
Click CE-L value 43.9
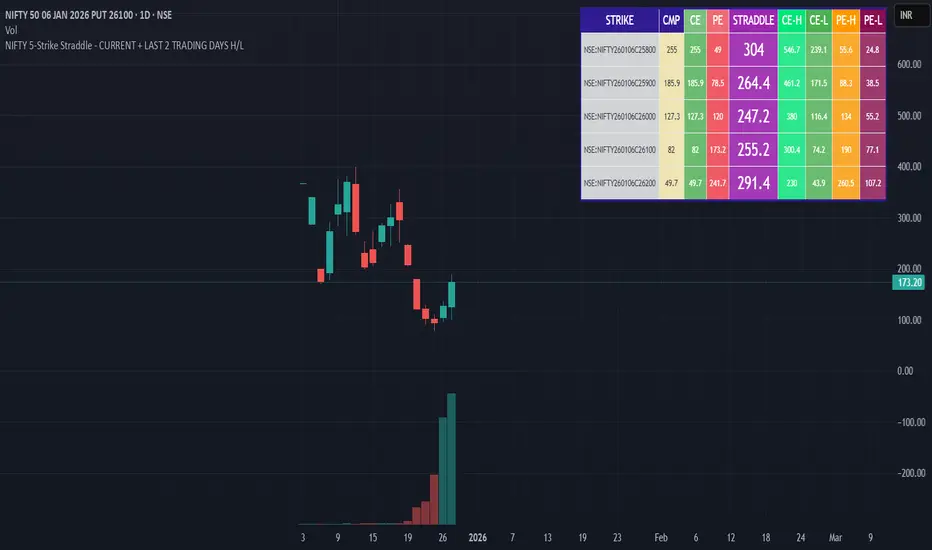tap(818, 183)
